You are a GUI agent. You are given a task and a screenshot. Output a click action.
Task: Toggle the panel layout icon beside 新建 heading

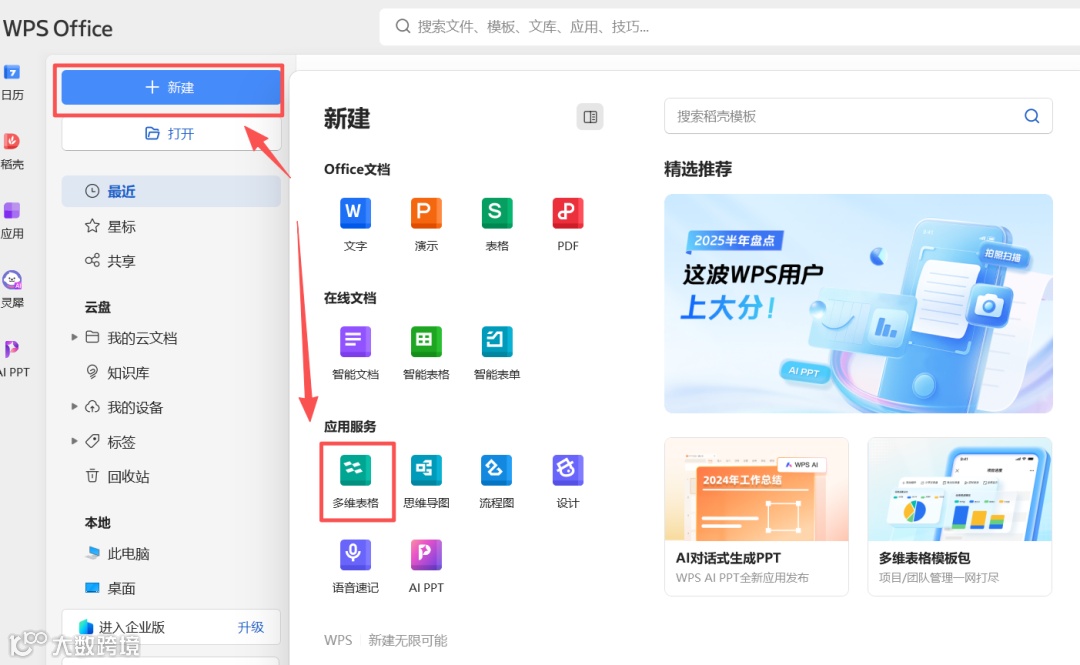coord(590,116)
